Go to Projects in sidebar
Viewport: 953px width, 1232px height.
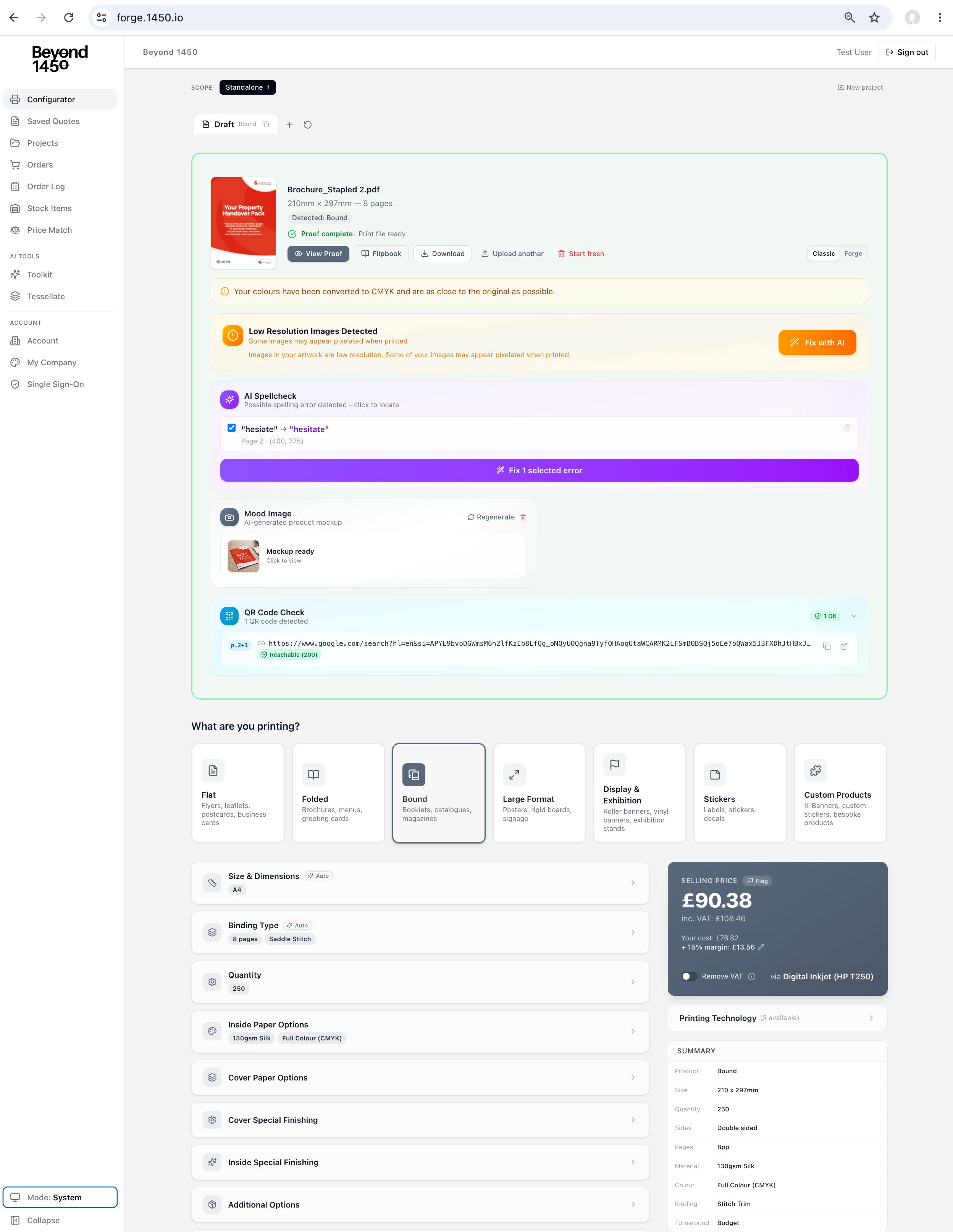60,143
